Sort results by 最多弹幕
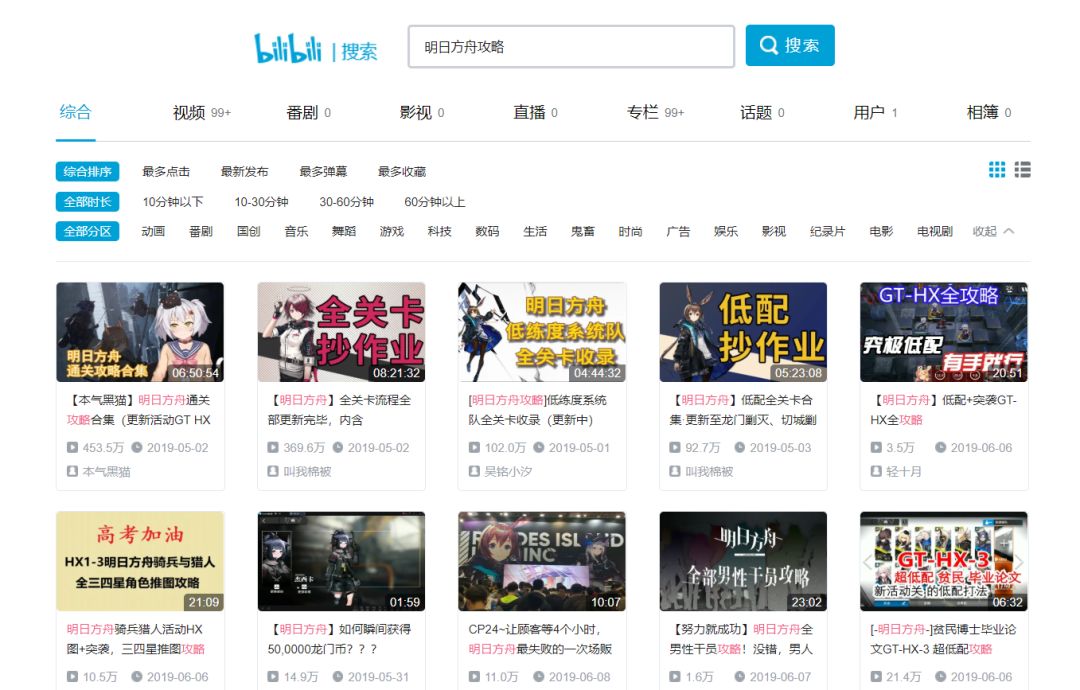The image size is (1080, 690). click(x=323, y=171)
